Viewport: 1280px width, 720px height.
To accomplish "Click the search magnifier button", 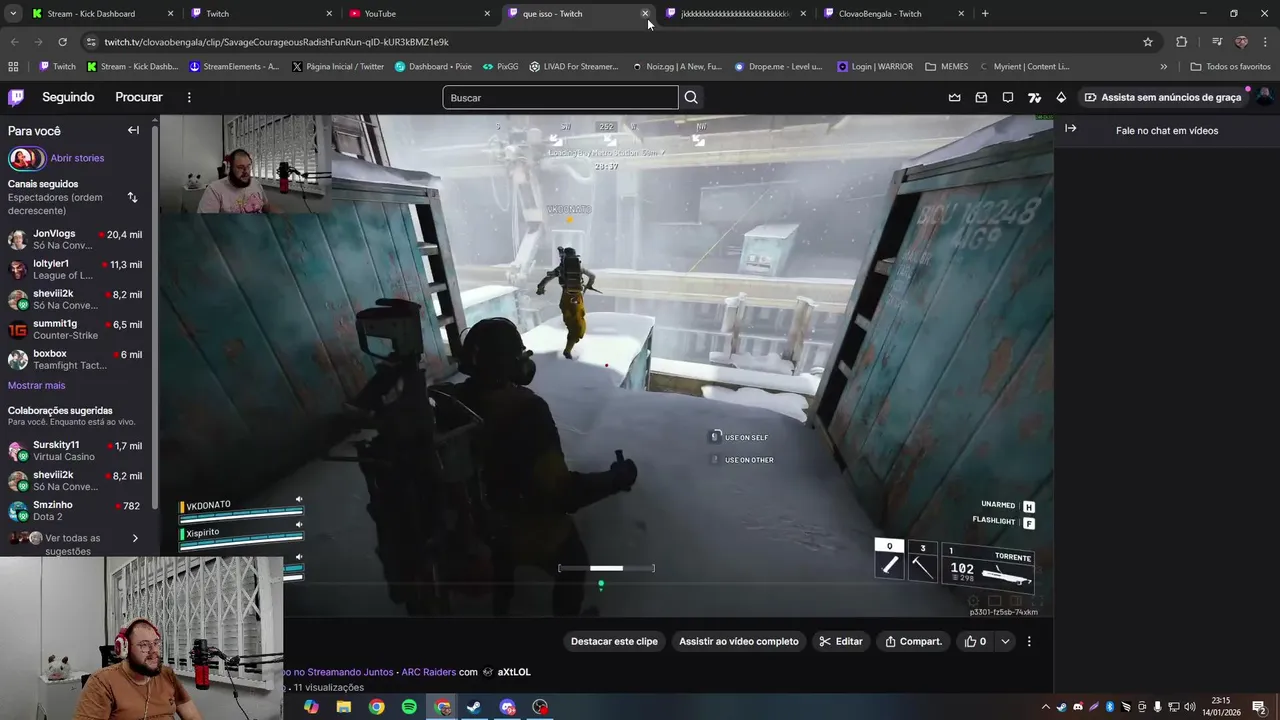I will click(x=691, y=97).
